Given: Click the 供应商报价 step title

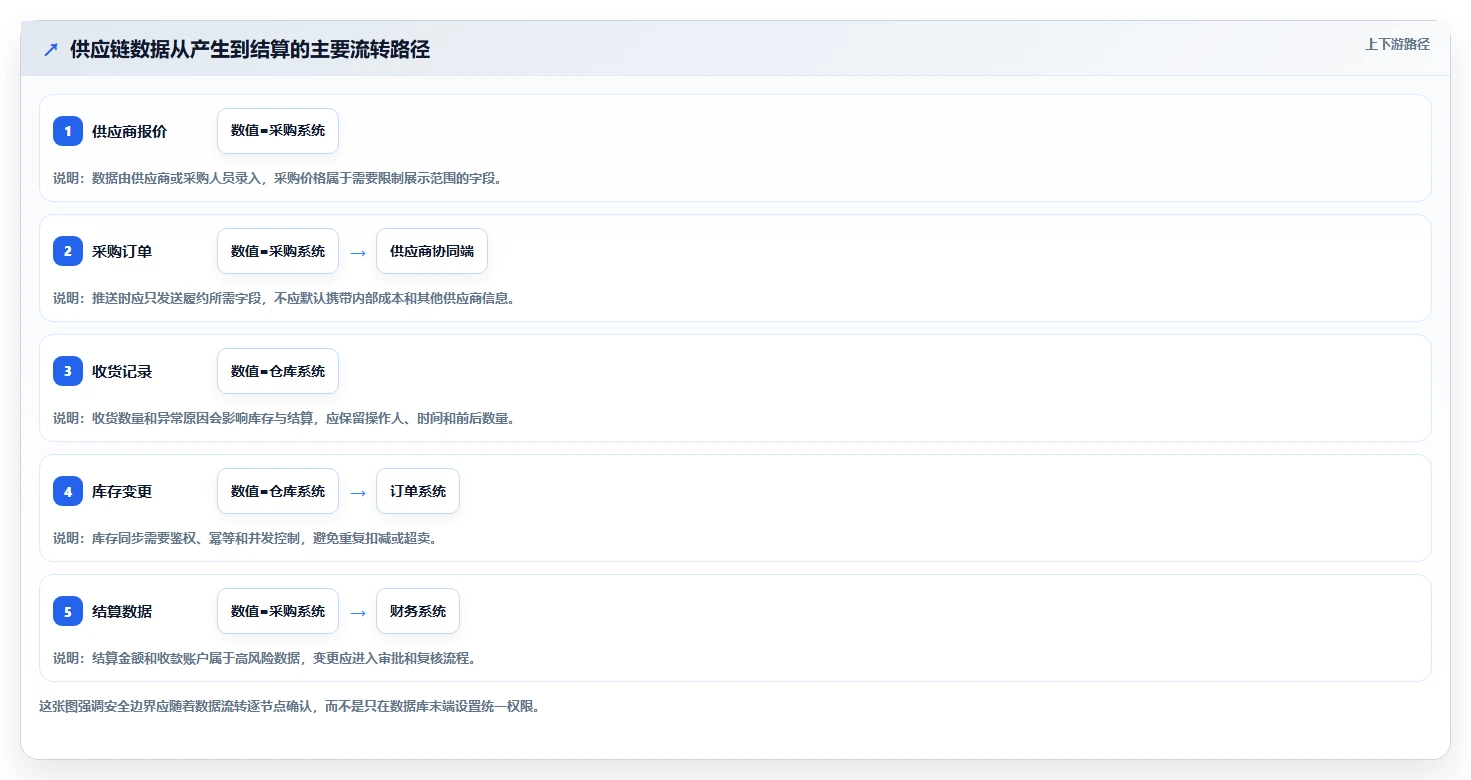Looking at the screenshot, I should (130, 131).
